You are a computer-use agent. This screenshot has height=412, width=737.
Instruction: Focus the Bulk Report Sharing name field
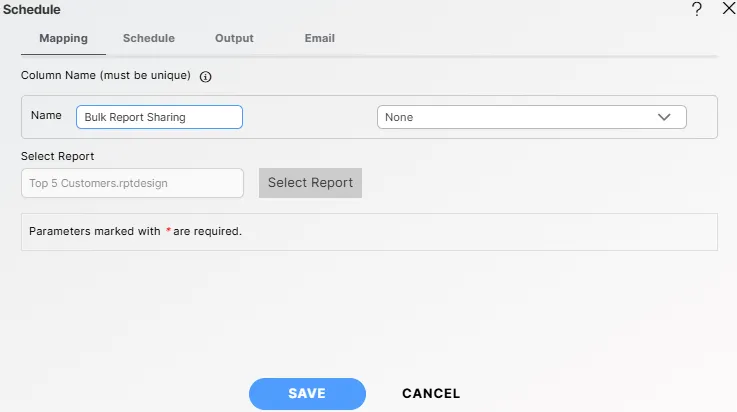tap(159, 117)
